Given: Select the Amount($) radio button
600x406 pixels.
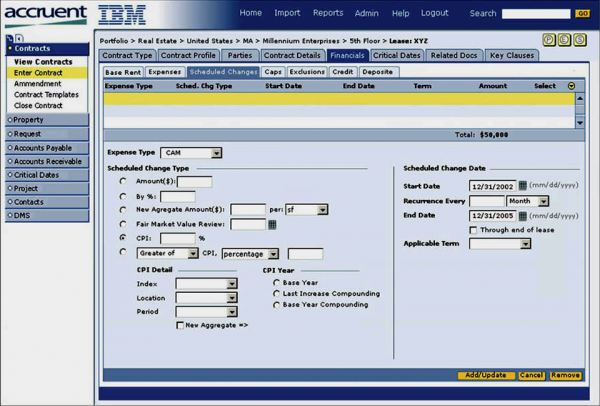Looking at the screenshot, I should (123, 181).
